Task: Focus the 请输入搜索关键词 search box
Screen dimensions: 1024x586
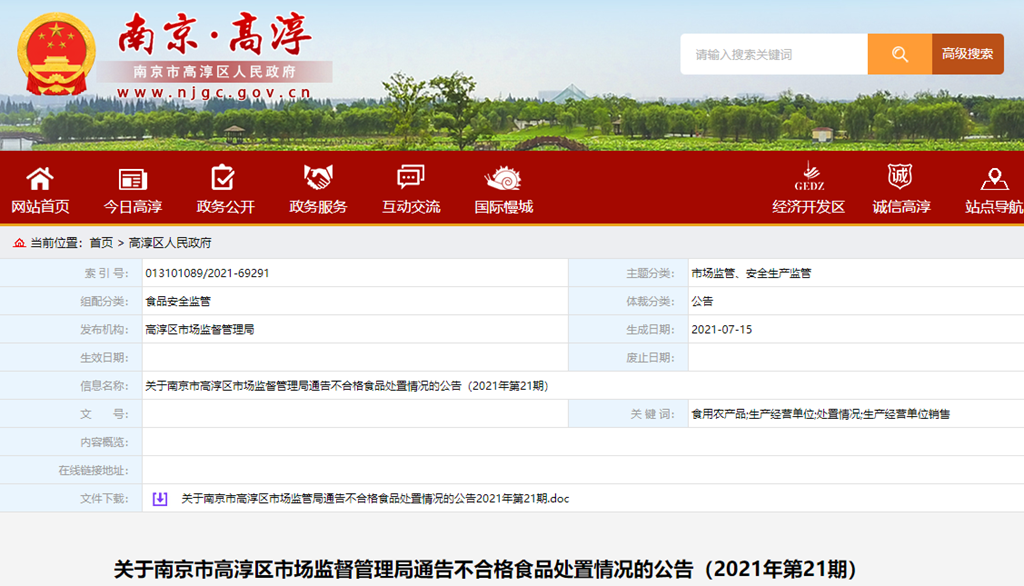Action: 773,54
